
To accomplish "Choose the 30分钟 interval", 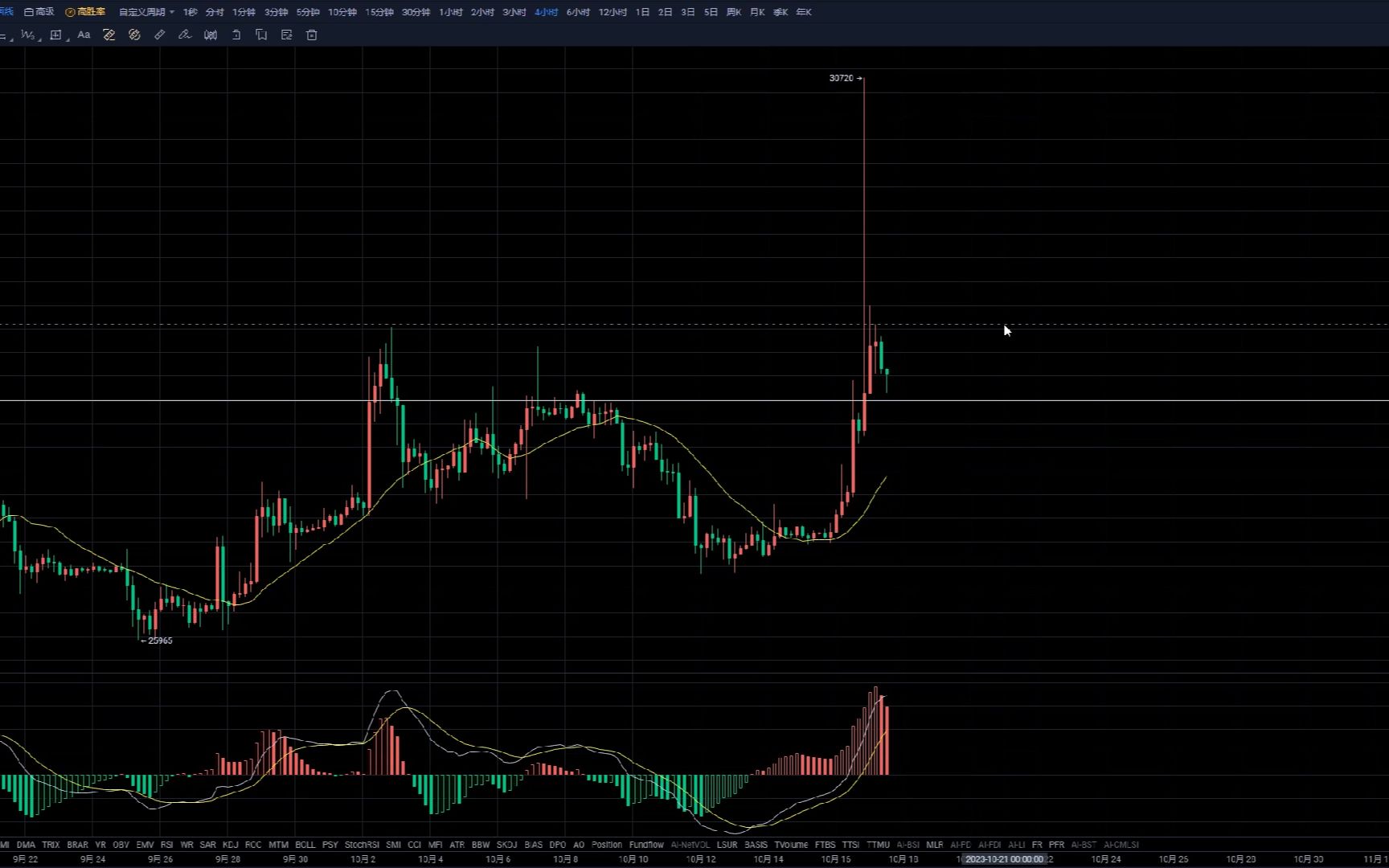I will (x=416, y=12).
